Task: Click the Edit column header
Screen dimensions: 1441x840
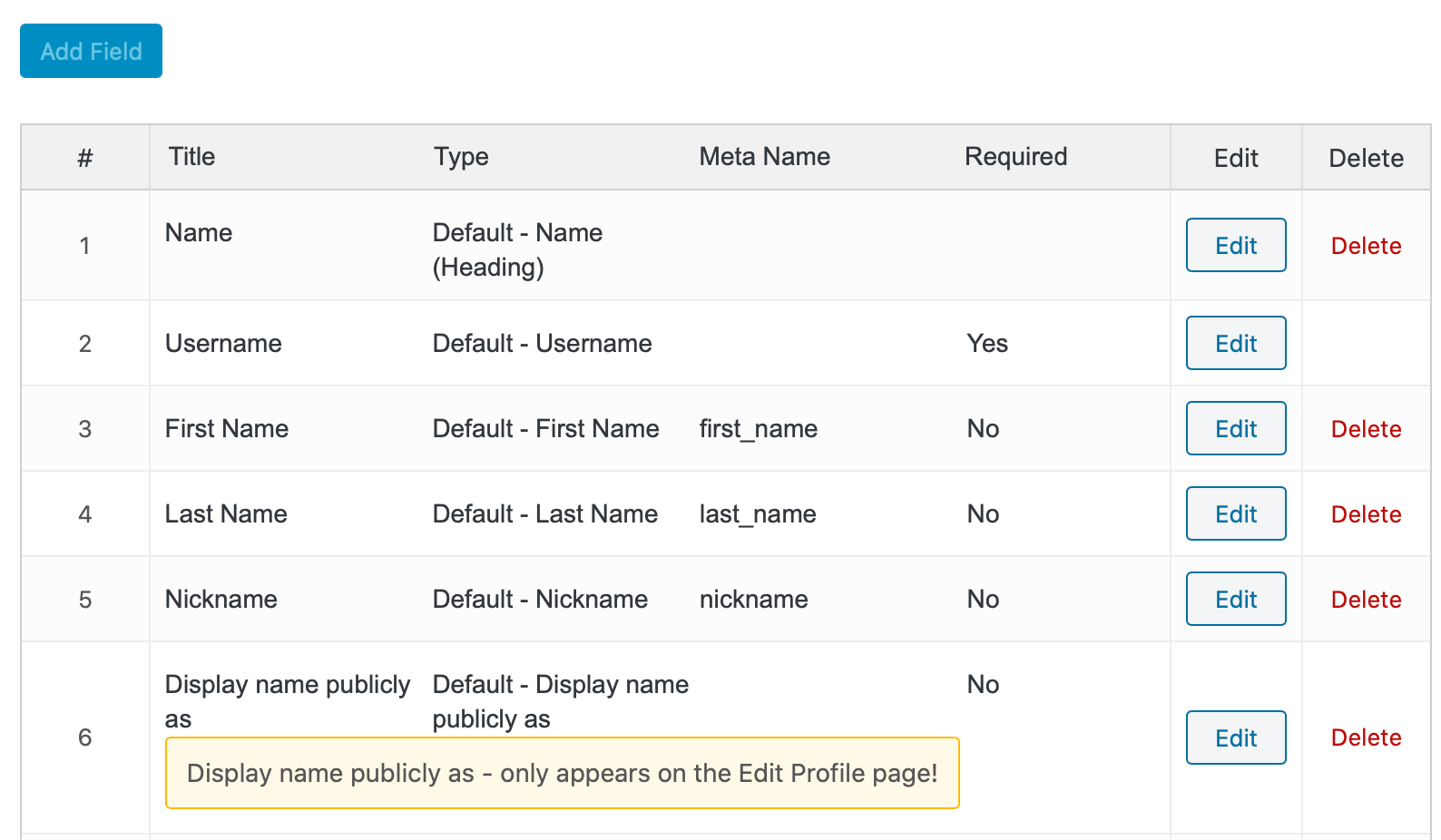Action: pos(1236,158)
